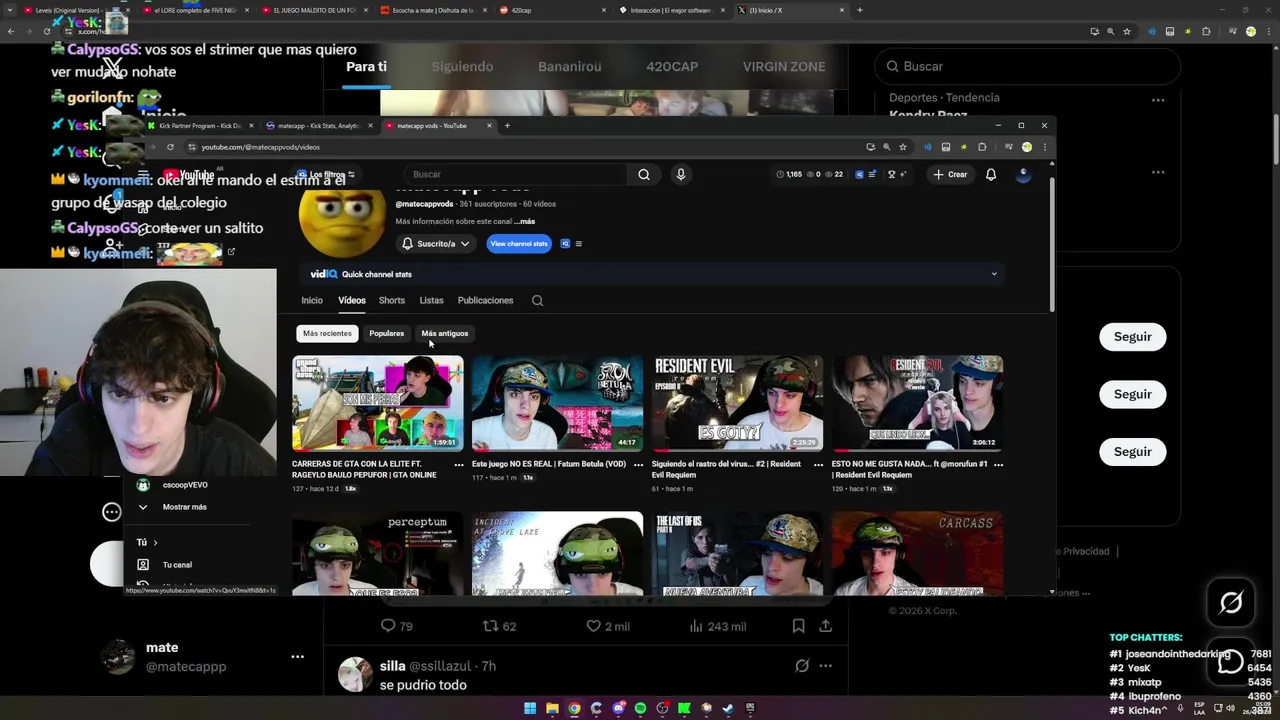This screenshot has height=720, width=1280.
Task: Bookmark the X post
Action: 798,626
